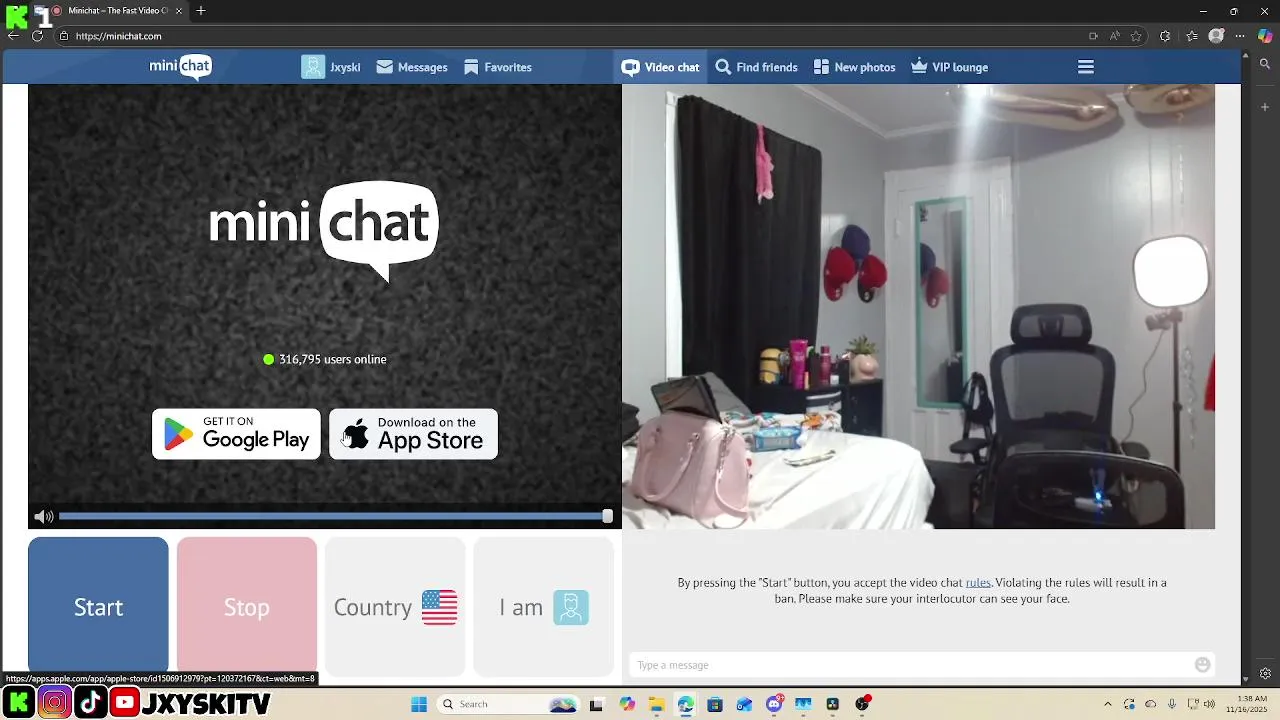Open the VIP lounge crown icon
1280x720 pixels.
pos(919,67)
